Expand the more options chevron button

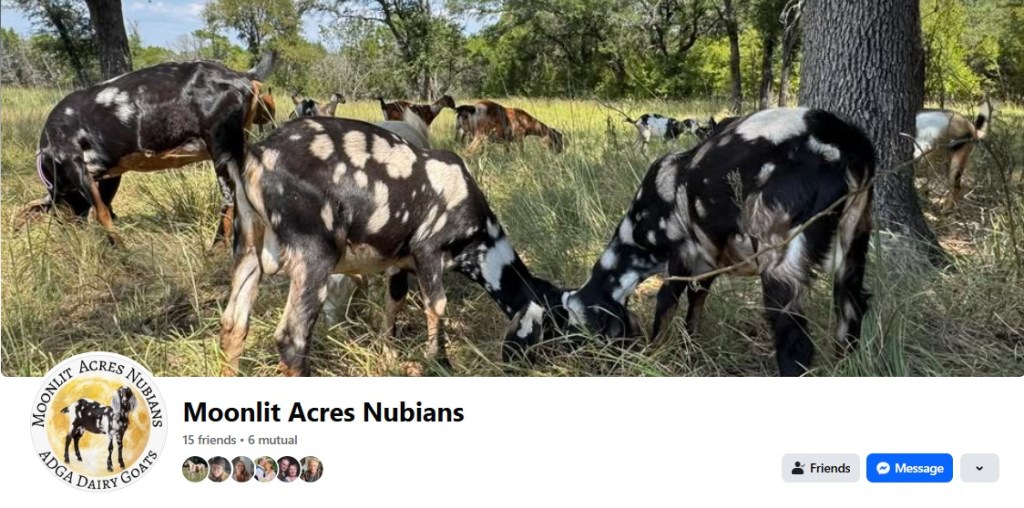tap(980, 468)
